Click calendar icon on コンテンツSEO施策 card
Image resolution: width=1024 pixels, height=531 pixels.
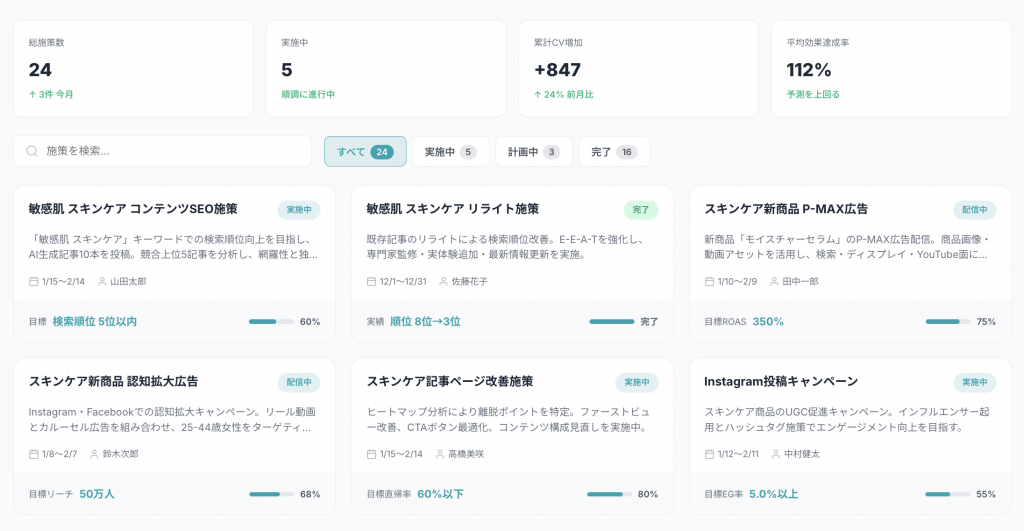click(x=34, y=282)
